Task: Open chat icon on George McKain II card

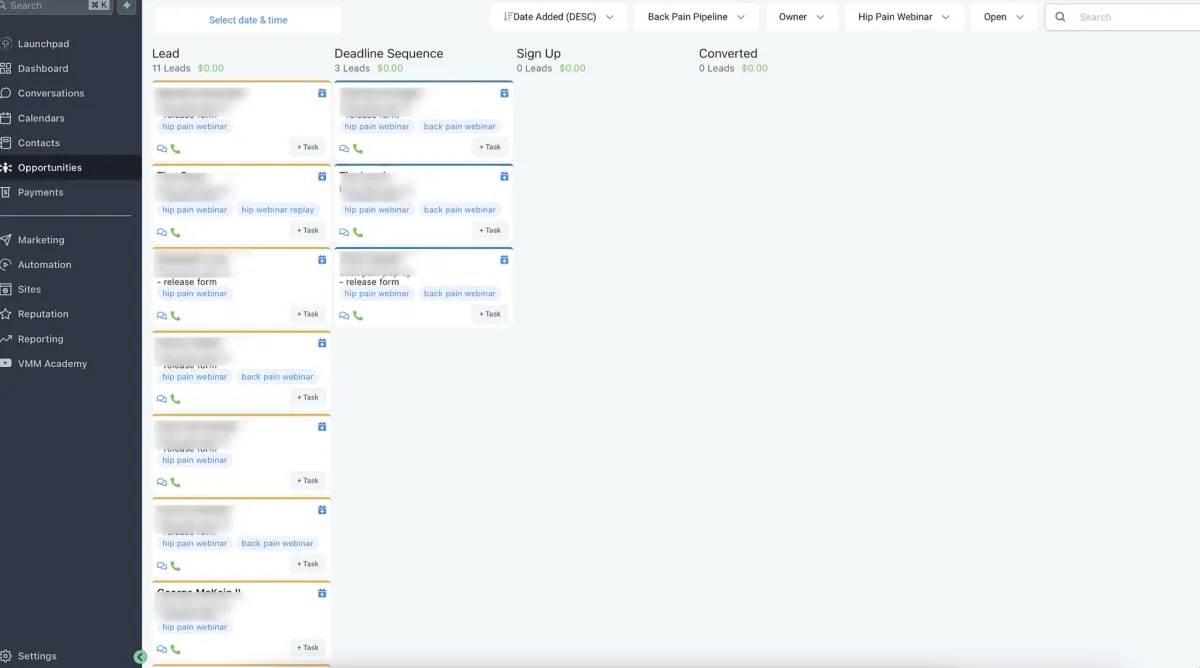Action: coord(162,649)
